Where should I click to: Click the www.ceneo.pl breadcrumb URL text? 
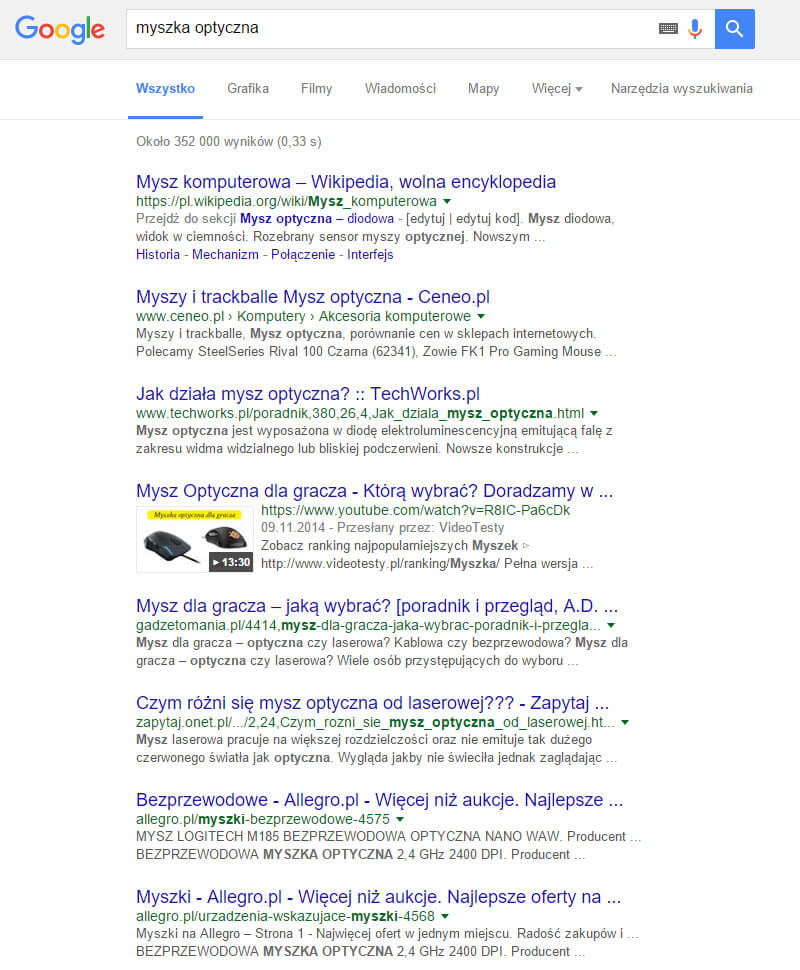point(303,317)
